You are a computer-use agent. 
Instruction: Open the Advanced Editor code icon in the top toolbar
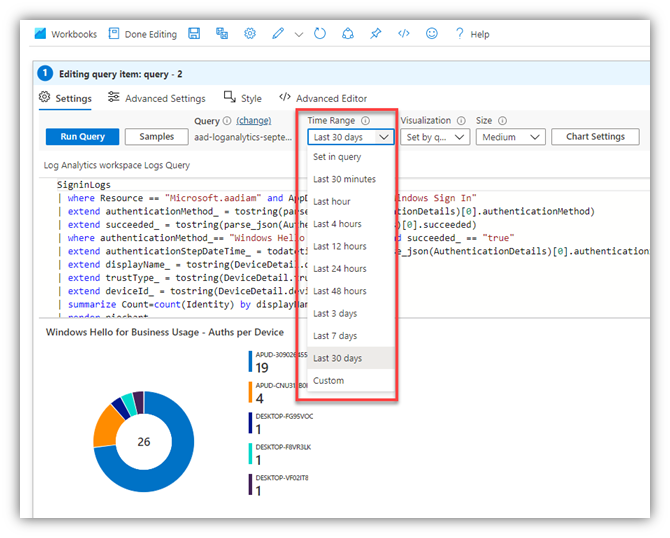tap(403, 33)
